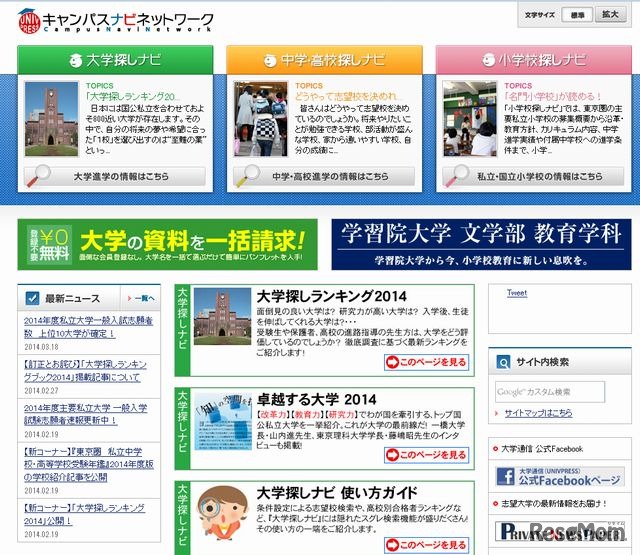This screenshot has width=640, height=555.
Task: Open サイトマップはこちら link
Action: [538, 413]
